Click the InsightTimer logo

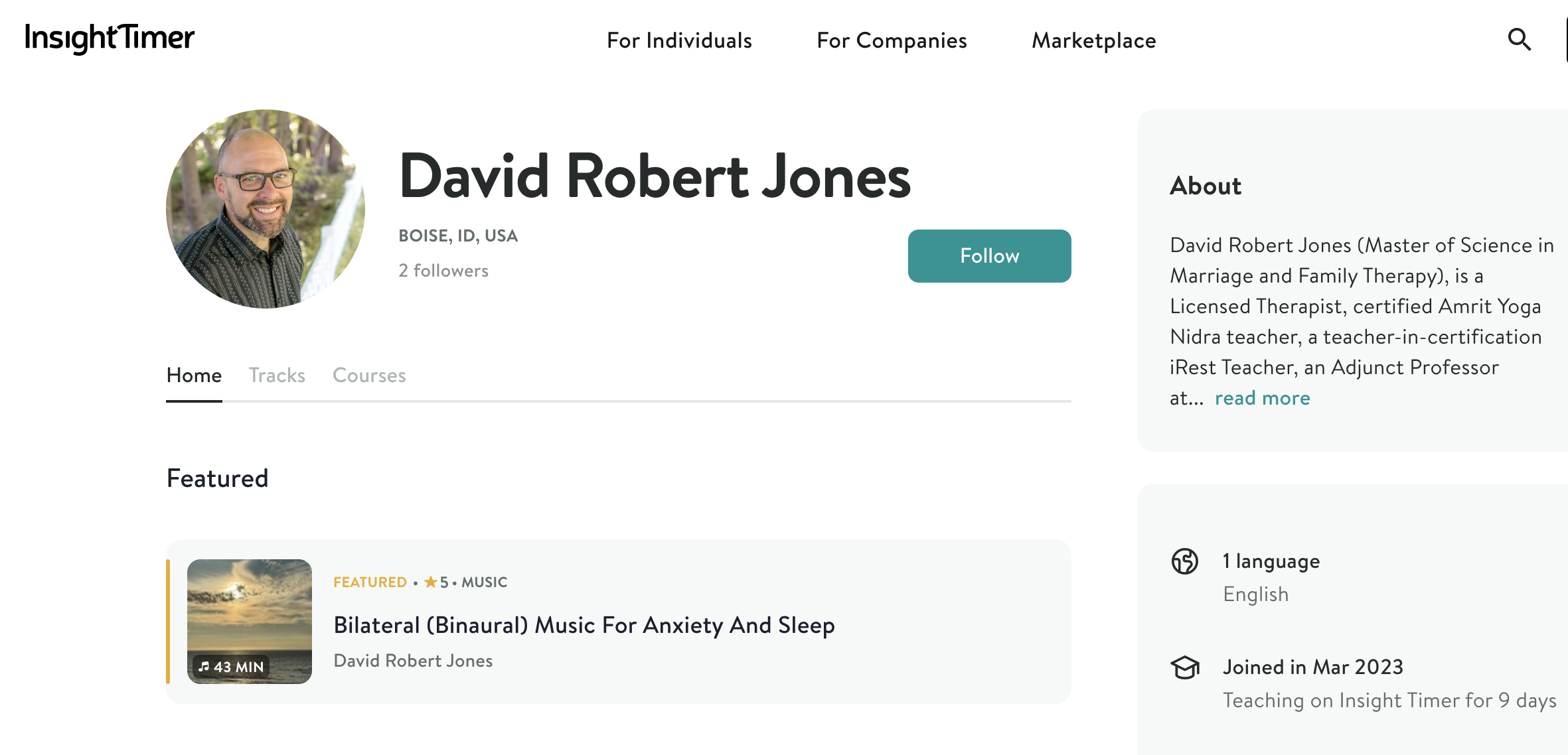(110, 38)
